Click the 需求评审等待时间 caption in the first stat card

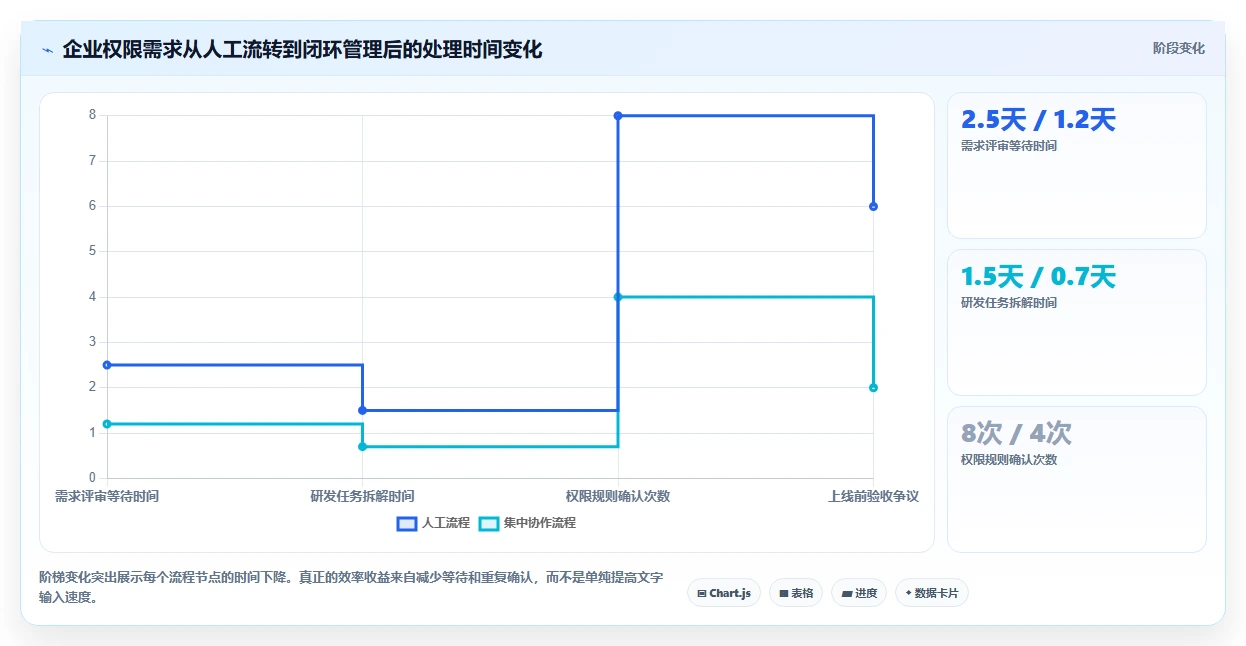click(1009, 146)
